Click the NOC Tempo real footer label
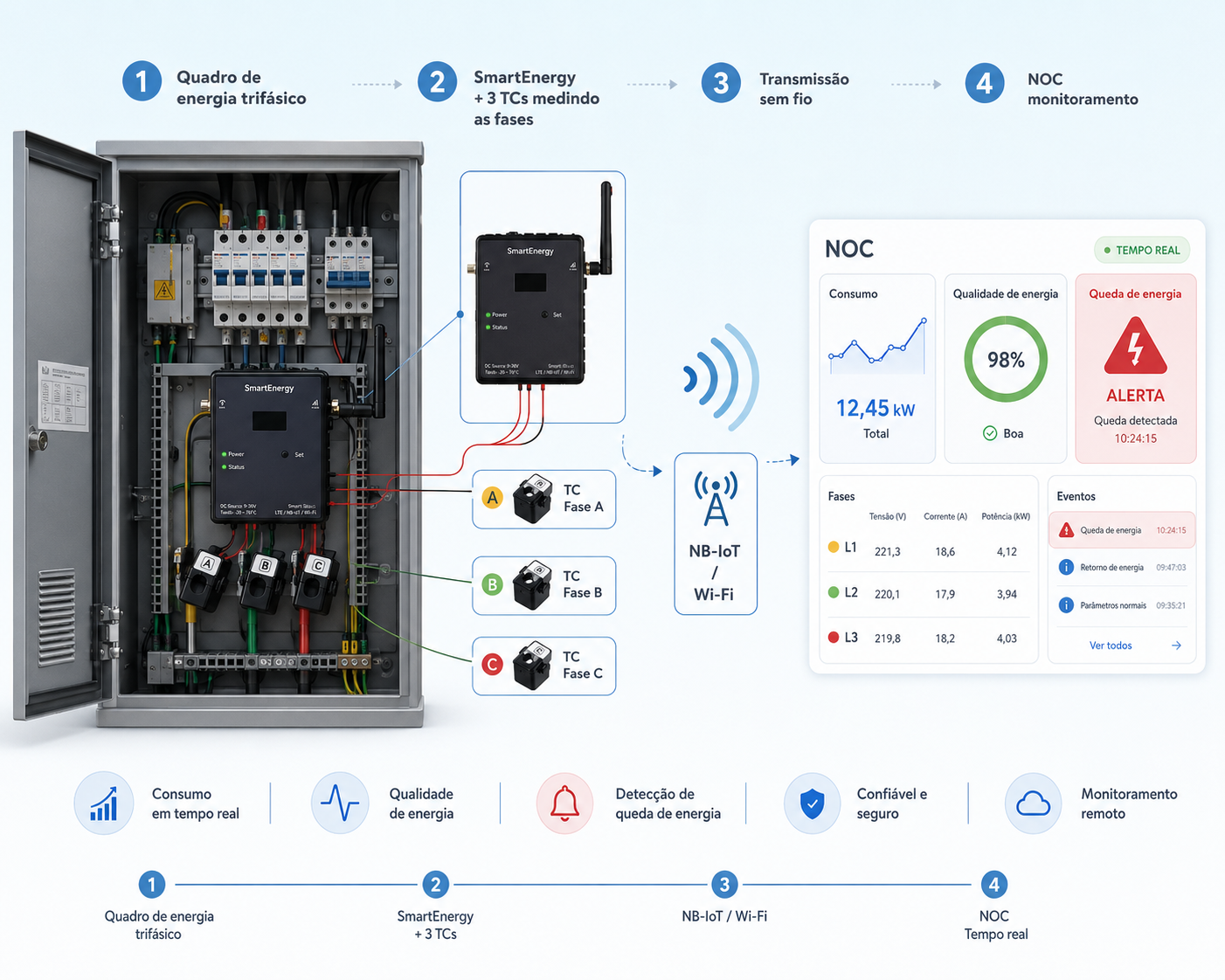 click(995, 925)
